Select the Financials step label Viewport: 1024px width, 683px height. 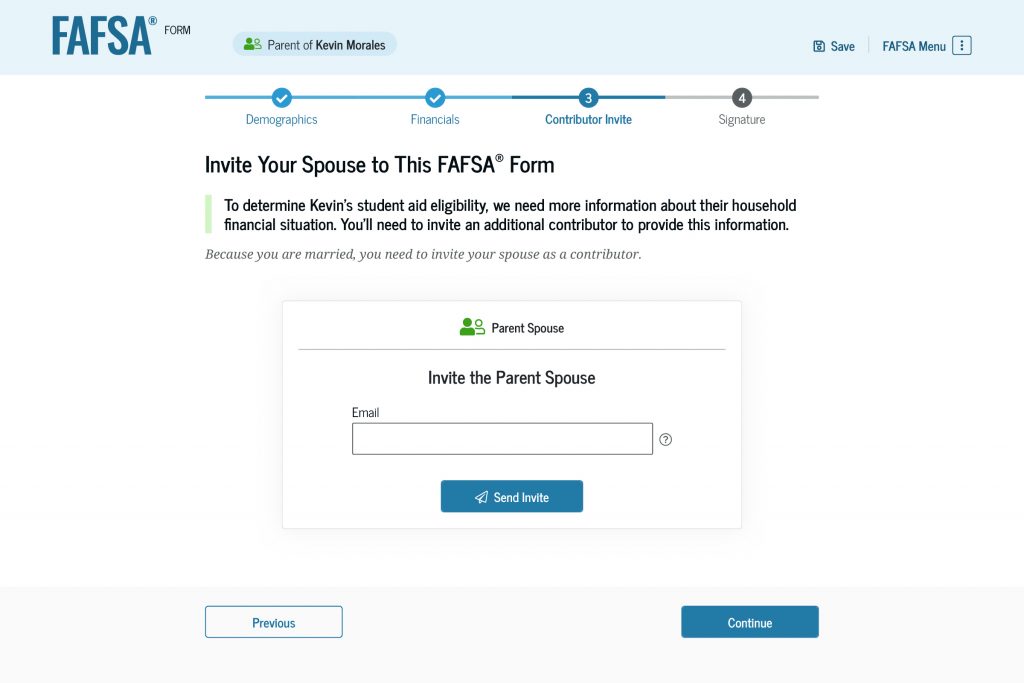(x=435, y=119)
